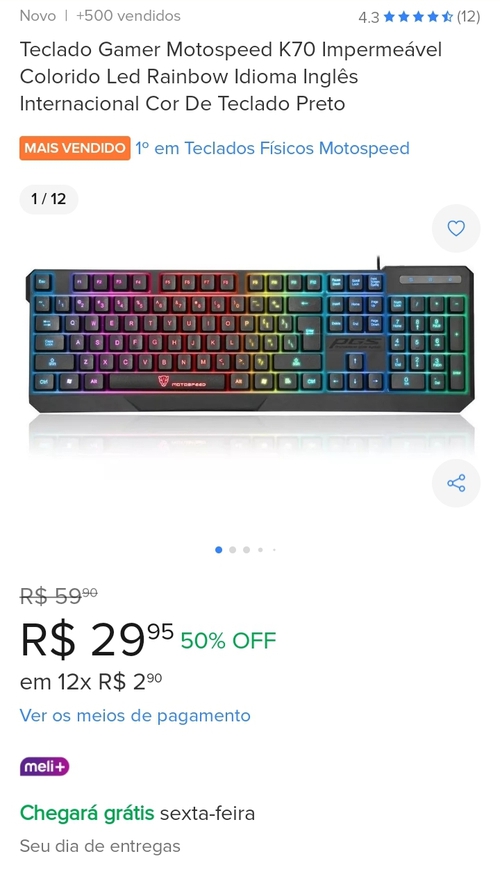Image resolution: width=500 pixels, height=888 pixels.
Task: Click Ver os meios de pagamento
Action: [x=135, y=715]
